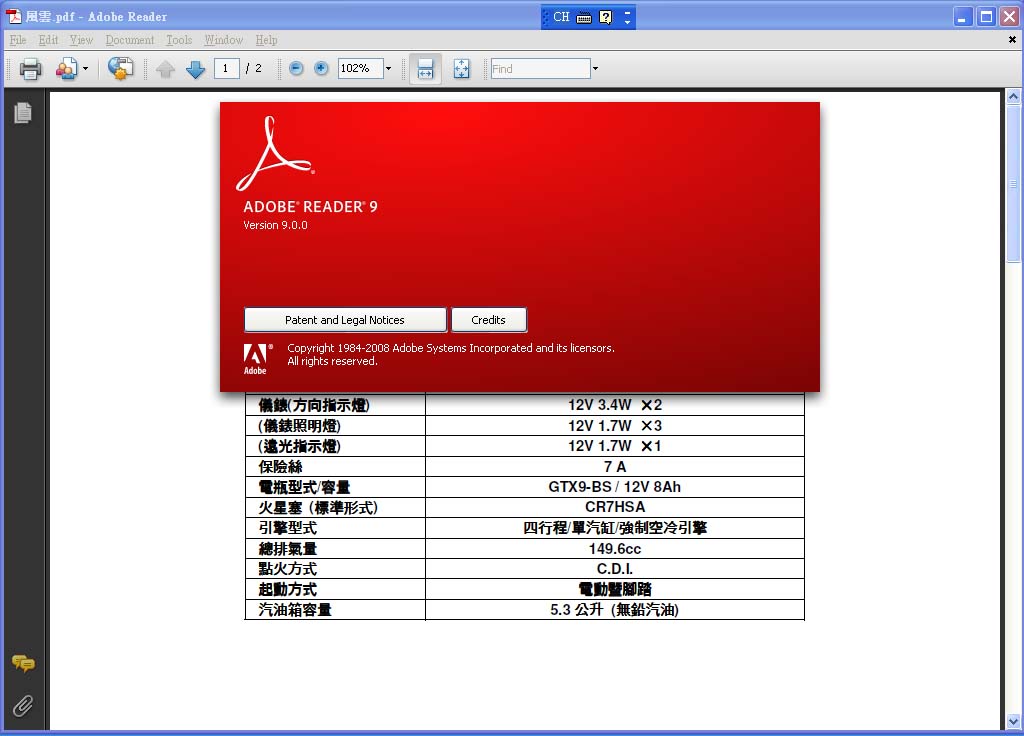Screen dimensions: 1024x736
Task: Open the View menu
Action: [81, 40]
